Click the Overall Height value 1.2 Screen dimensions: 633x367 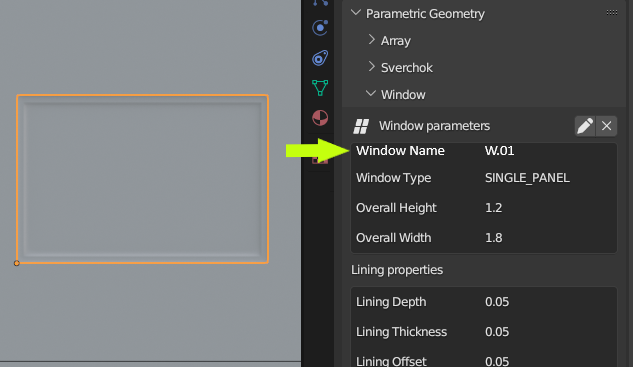coord(493,208)
